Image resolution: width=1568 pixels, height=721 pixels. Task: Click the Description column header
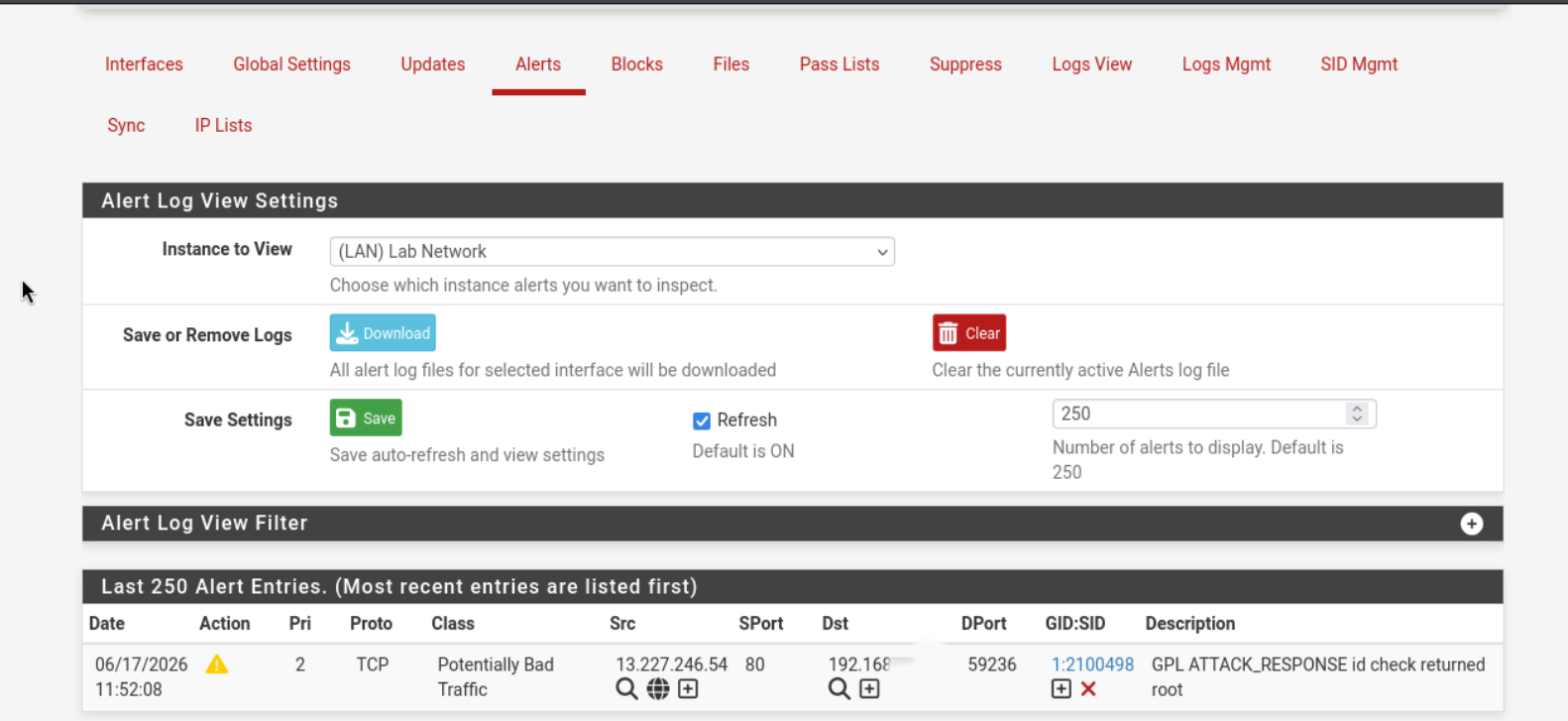(1190, 624)
